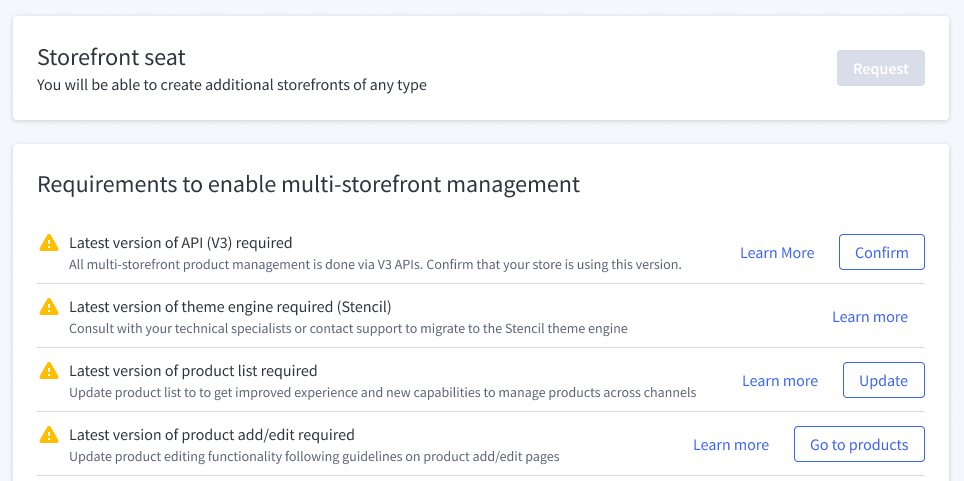Click the 'Consult with your technical specialists' description
This screenshot has height=481, width=964.
pos(348,328)
